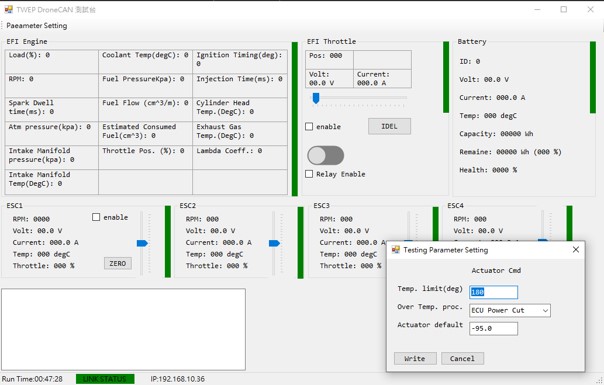Click the Atm pressure(kpa): 0 cell
Viewport: 604px width, 385px height.
point(52,133)
